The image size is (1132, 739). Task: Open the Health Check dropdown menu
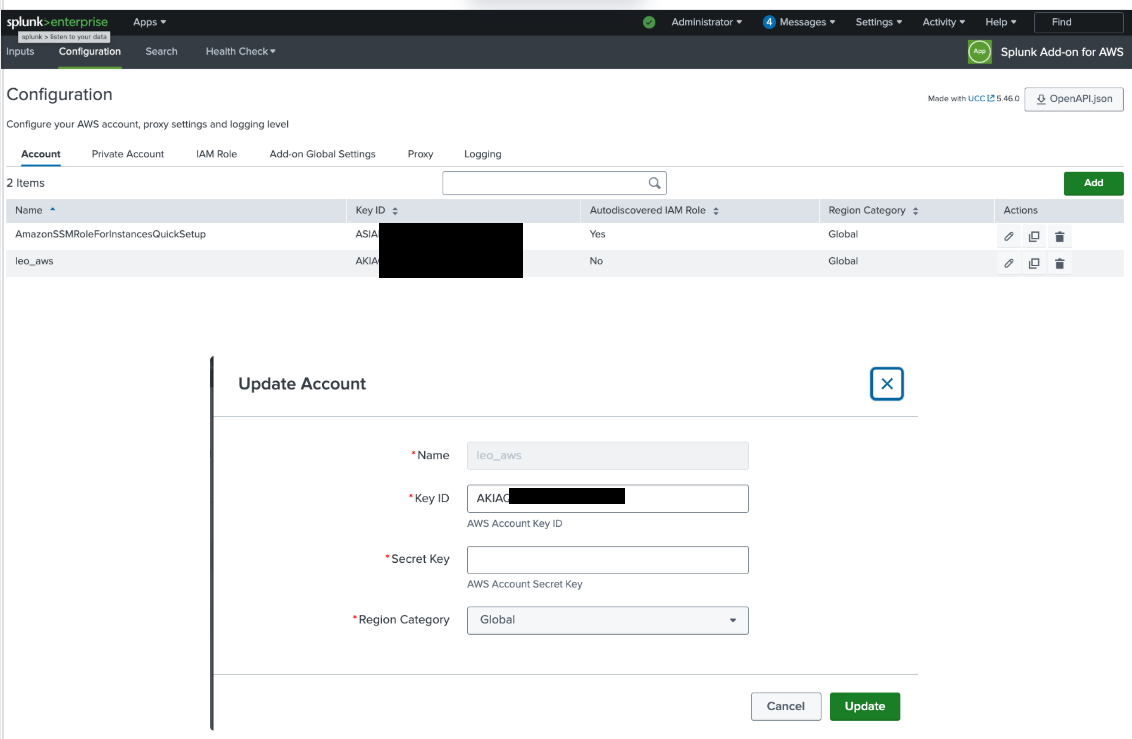(x=240, y=51)
